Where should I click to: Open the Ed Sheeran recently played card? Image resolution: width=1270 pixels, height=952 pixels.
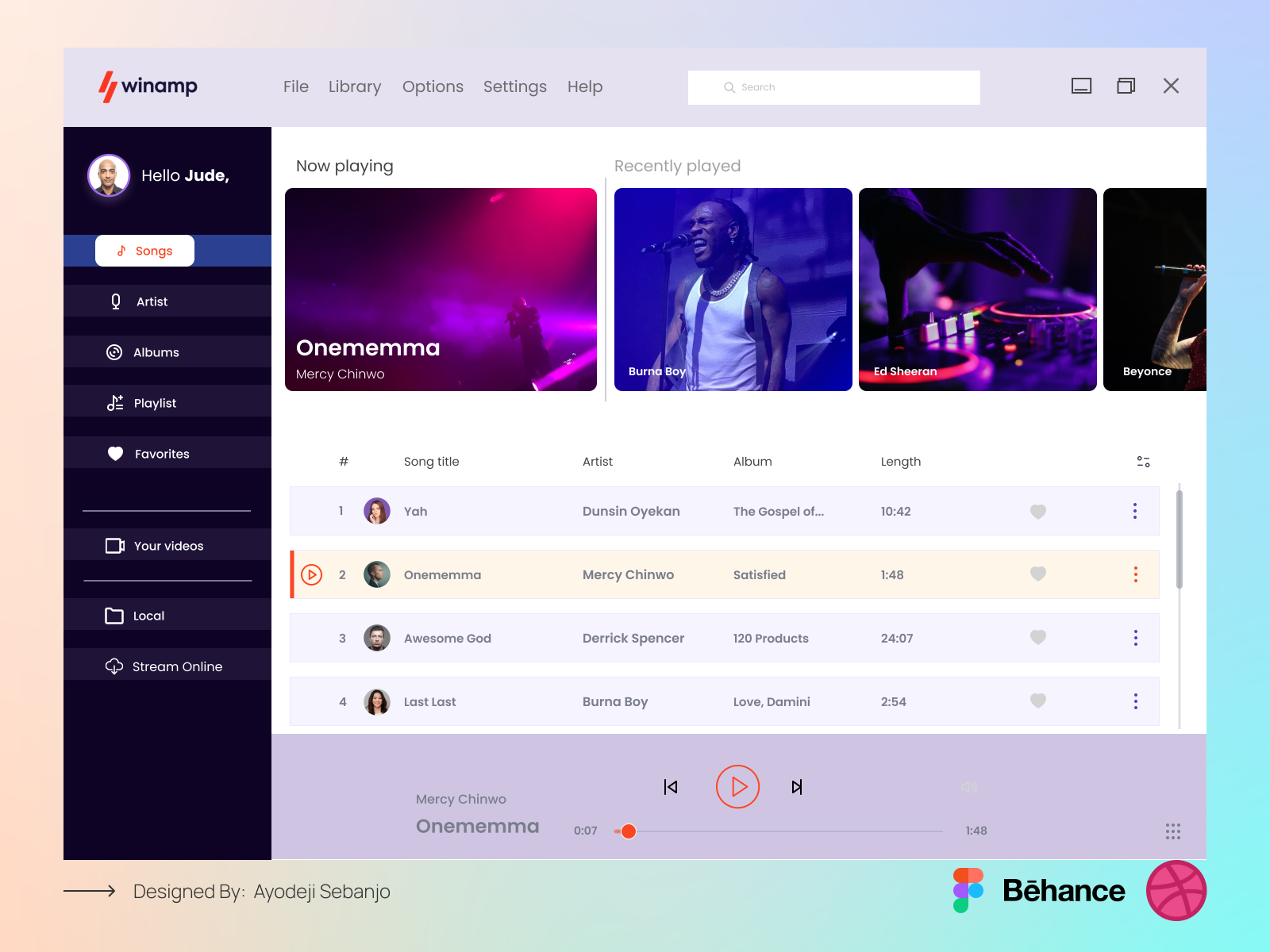tap(977, 289)
